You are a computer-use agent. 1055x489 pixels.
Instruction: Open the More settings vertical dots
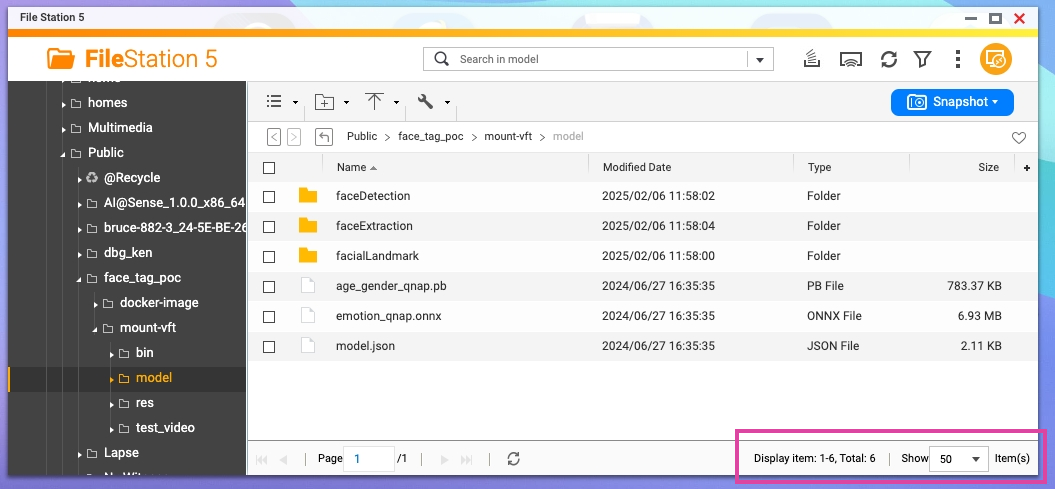click(957, 59)
